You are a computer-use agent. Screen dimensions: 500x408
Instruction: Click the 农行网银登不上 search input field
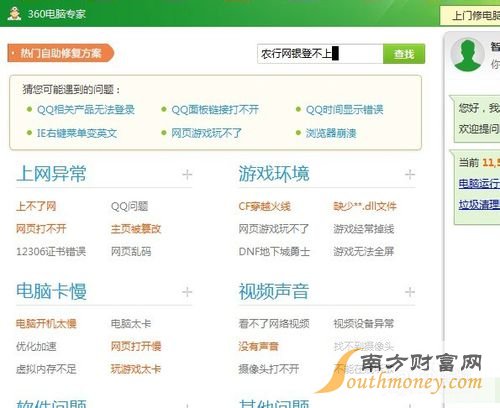[x=320, y=54]
